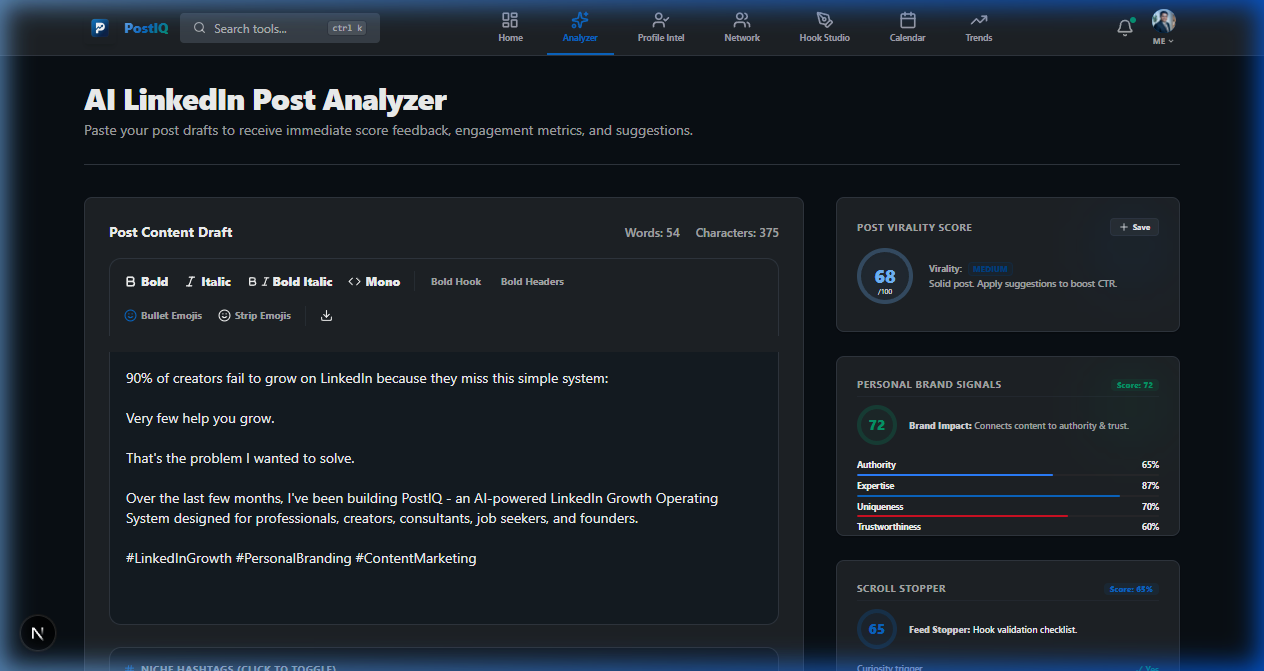
Task: Click the 68 virality score ring
Action: click(885, 276)
